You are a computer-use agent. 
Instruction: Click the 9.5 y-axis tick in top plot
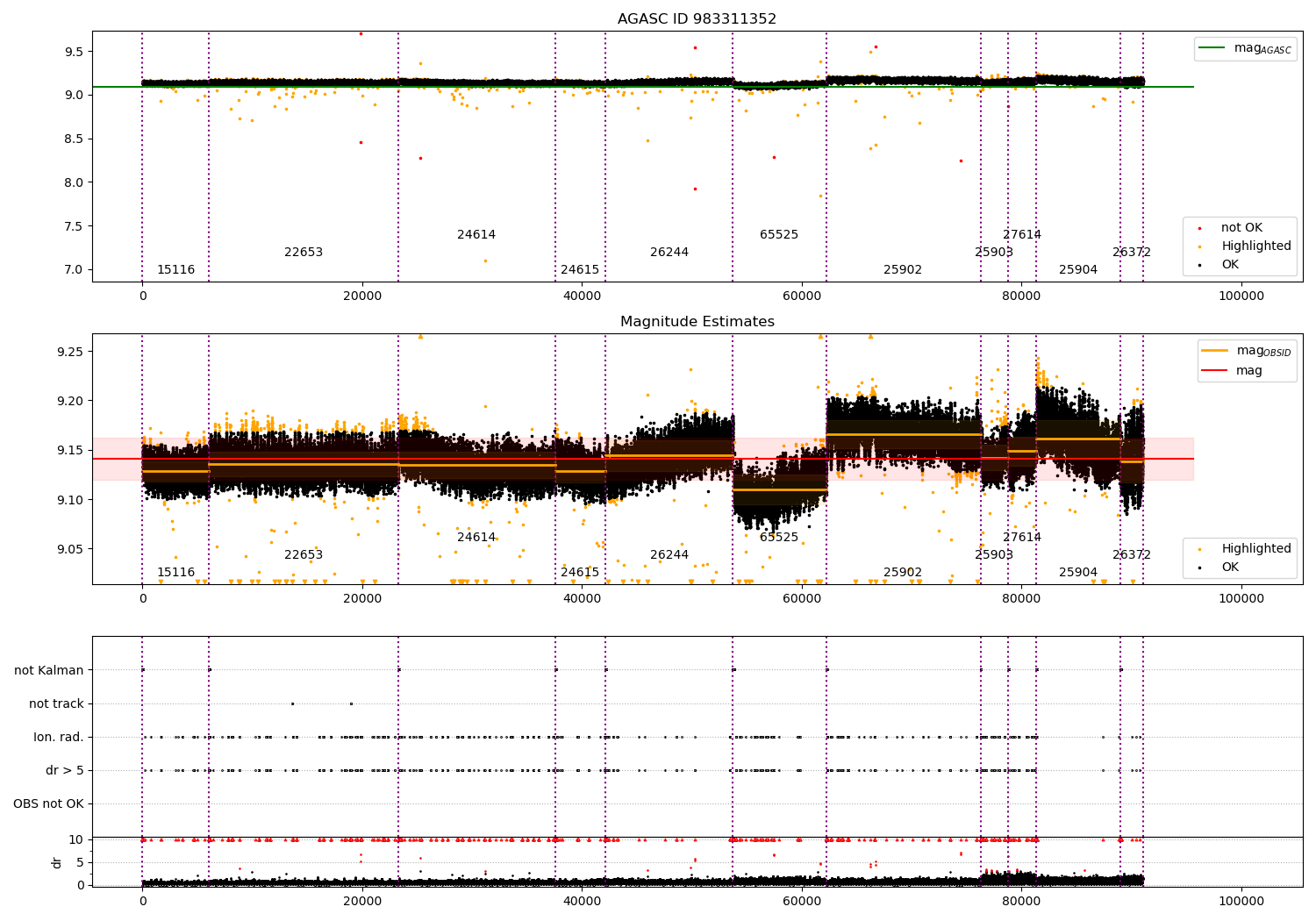pyautogui.click(x=75, y=52)
